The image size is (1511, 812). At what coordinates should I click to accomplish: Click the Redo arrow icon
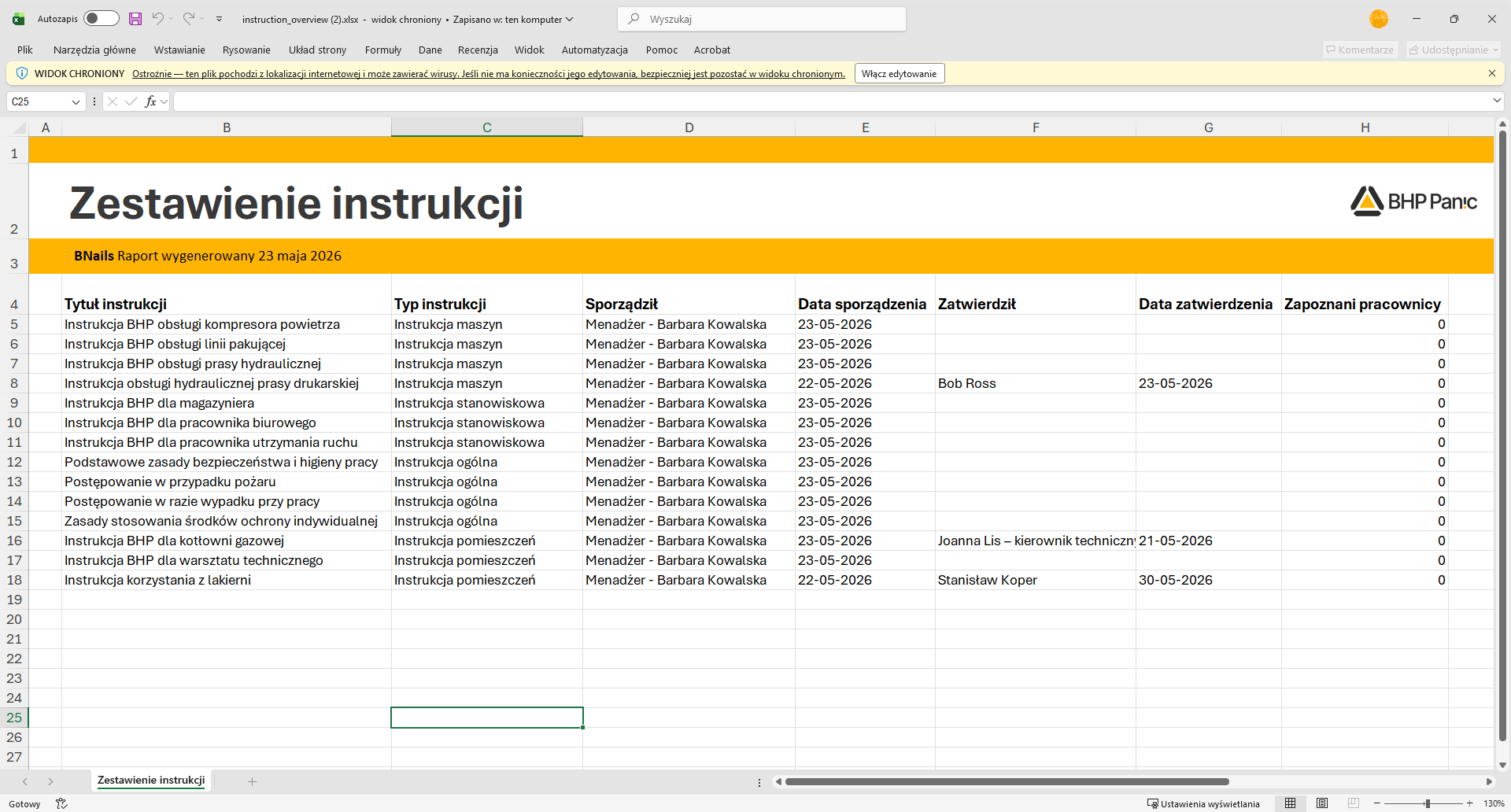[189, 18]
